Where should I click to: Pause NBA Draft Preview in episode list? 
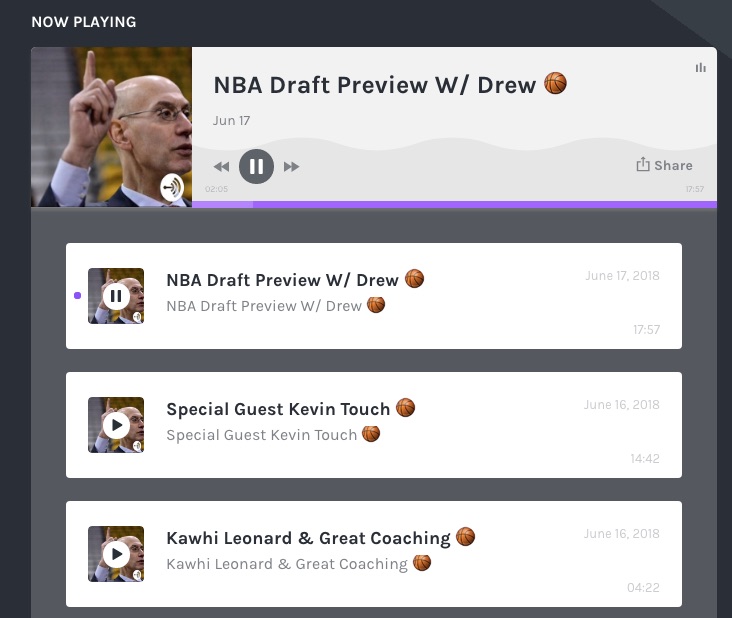click(x=116, y=296)
